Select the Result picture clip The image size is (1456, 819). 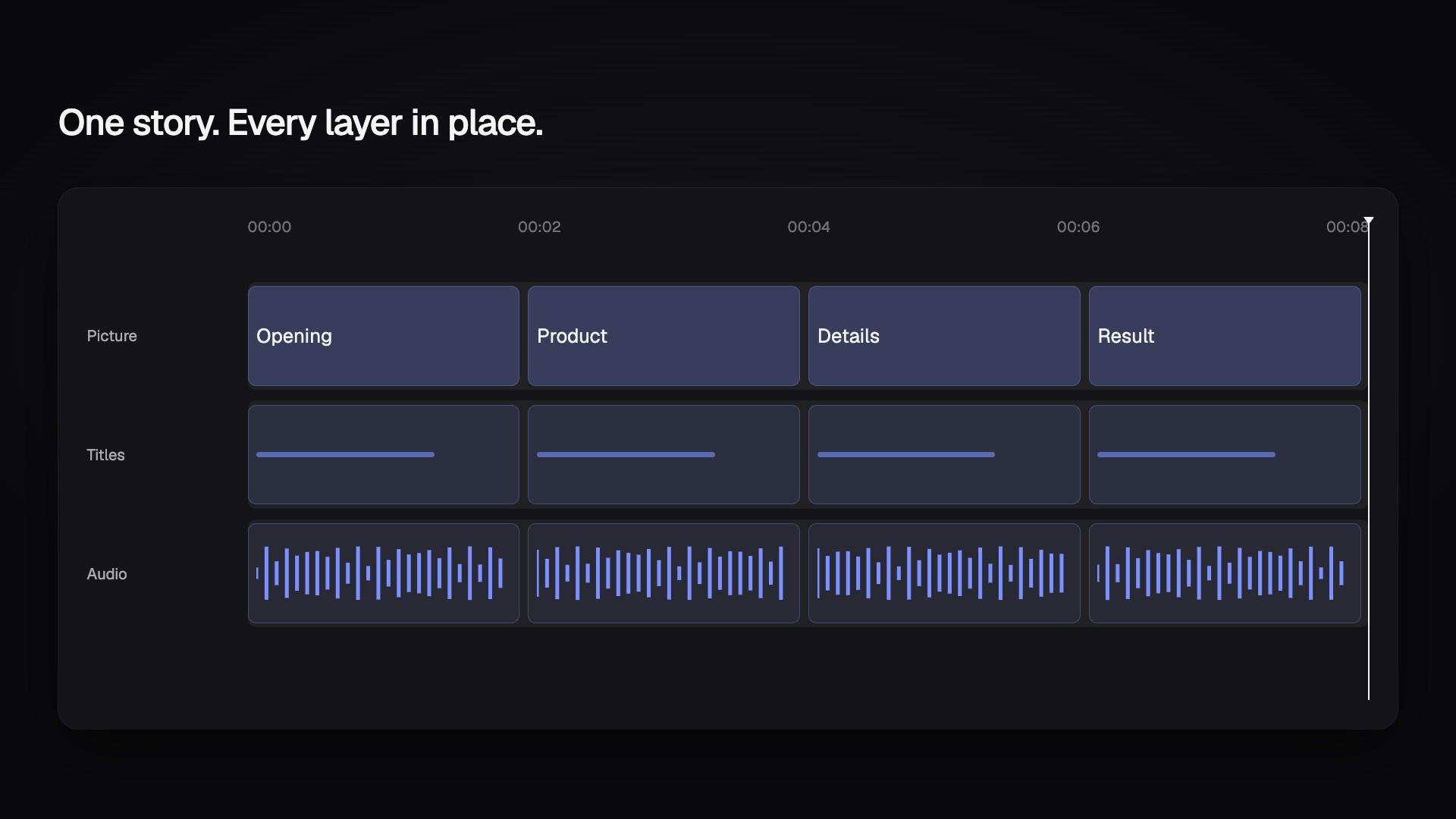click(x=1225, y=336)
